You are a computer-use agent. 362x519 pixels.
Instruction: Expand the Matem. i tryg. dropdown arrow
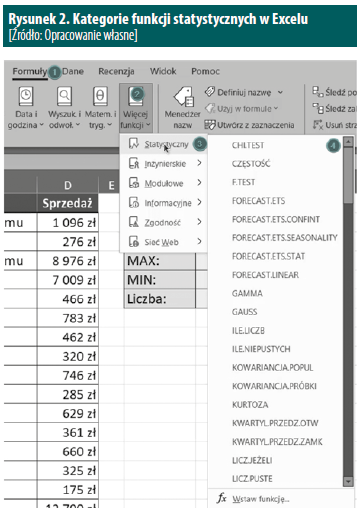tap(109, 125)
